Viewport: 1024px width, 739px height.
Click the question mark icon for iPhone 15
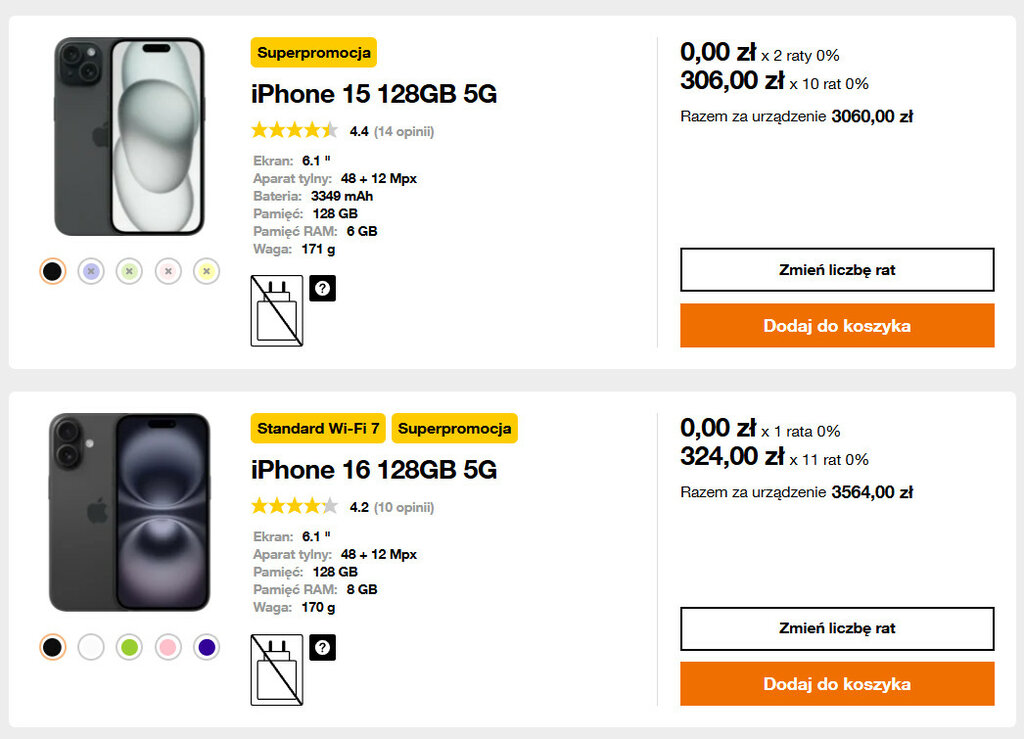(x=322, y=288)
